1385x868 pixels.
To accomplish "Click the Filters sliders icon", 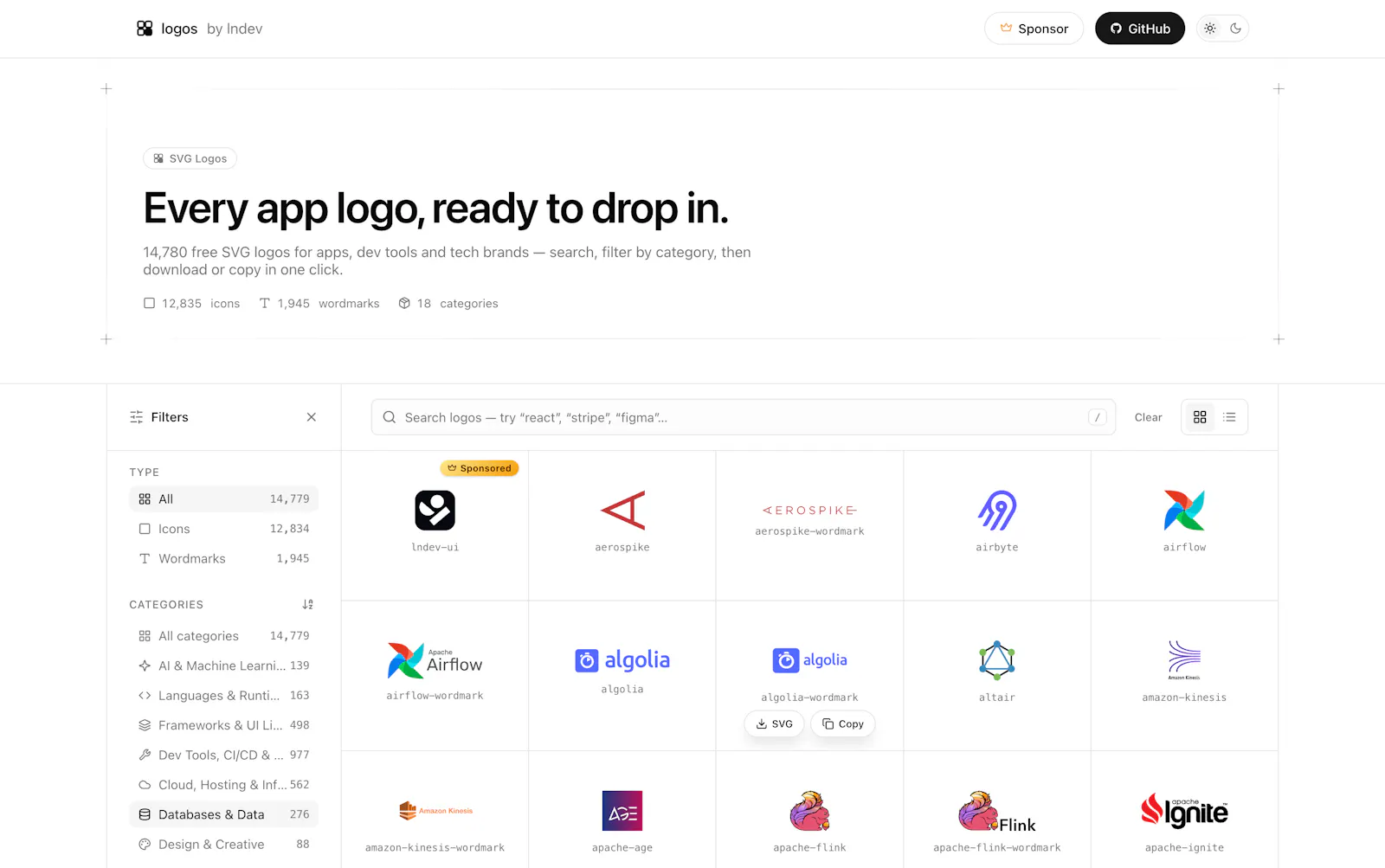I will [137, 417].
